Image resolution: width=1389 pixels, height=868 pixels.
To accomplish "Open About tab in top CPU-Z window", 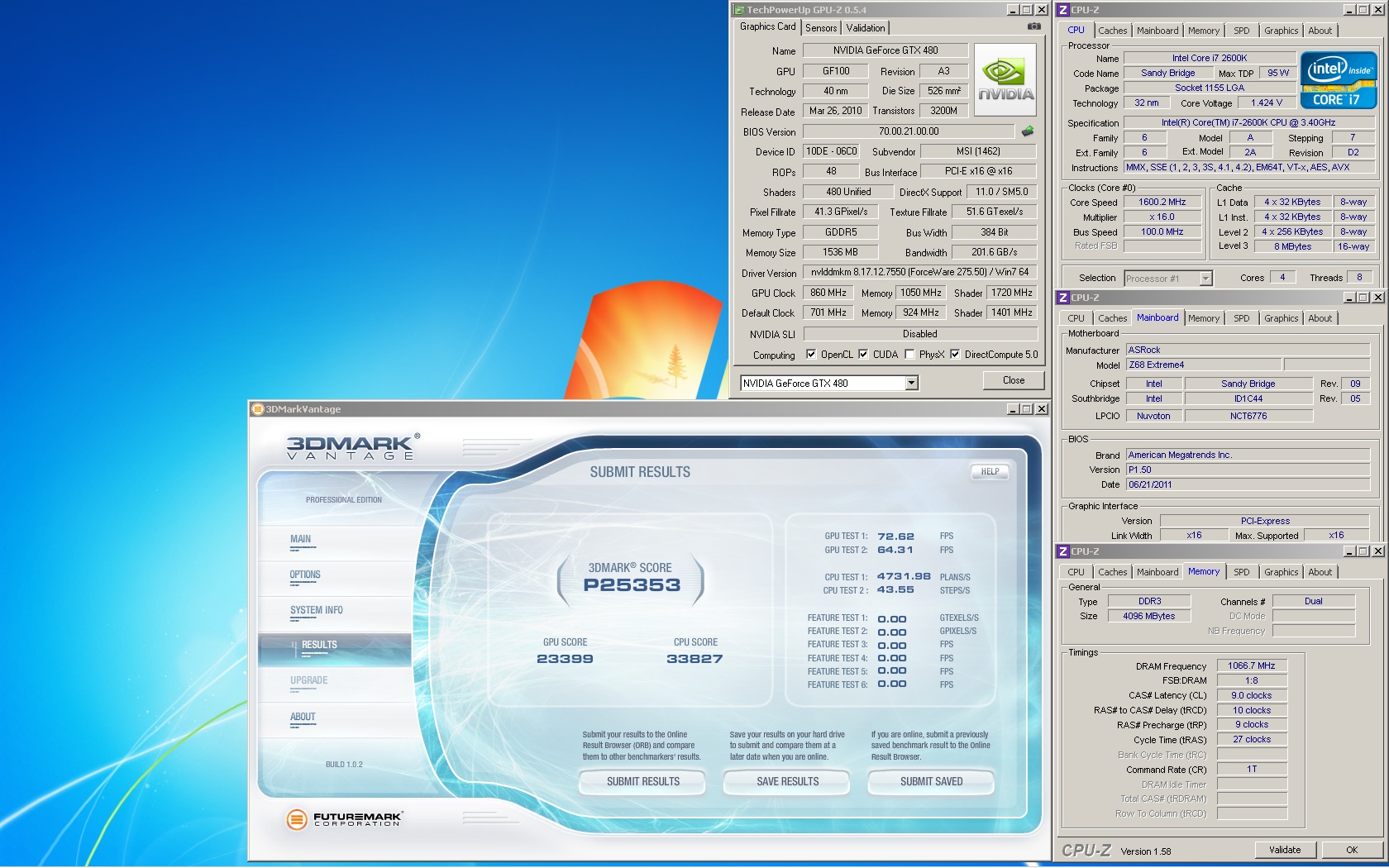I will pyautogui.click(x=1320, y=31).
